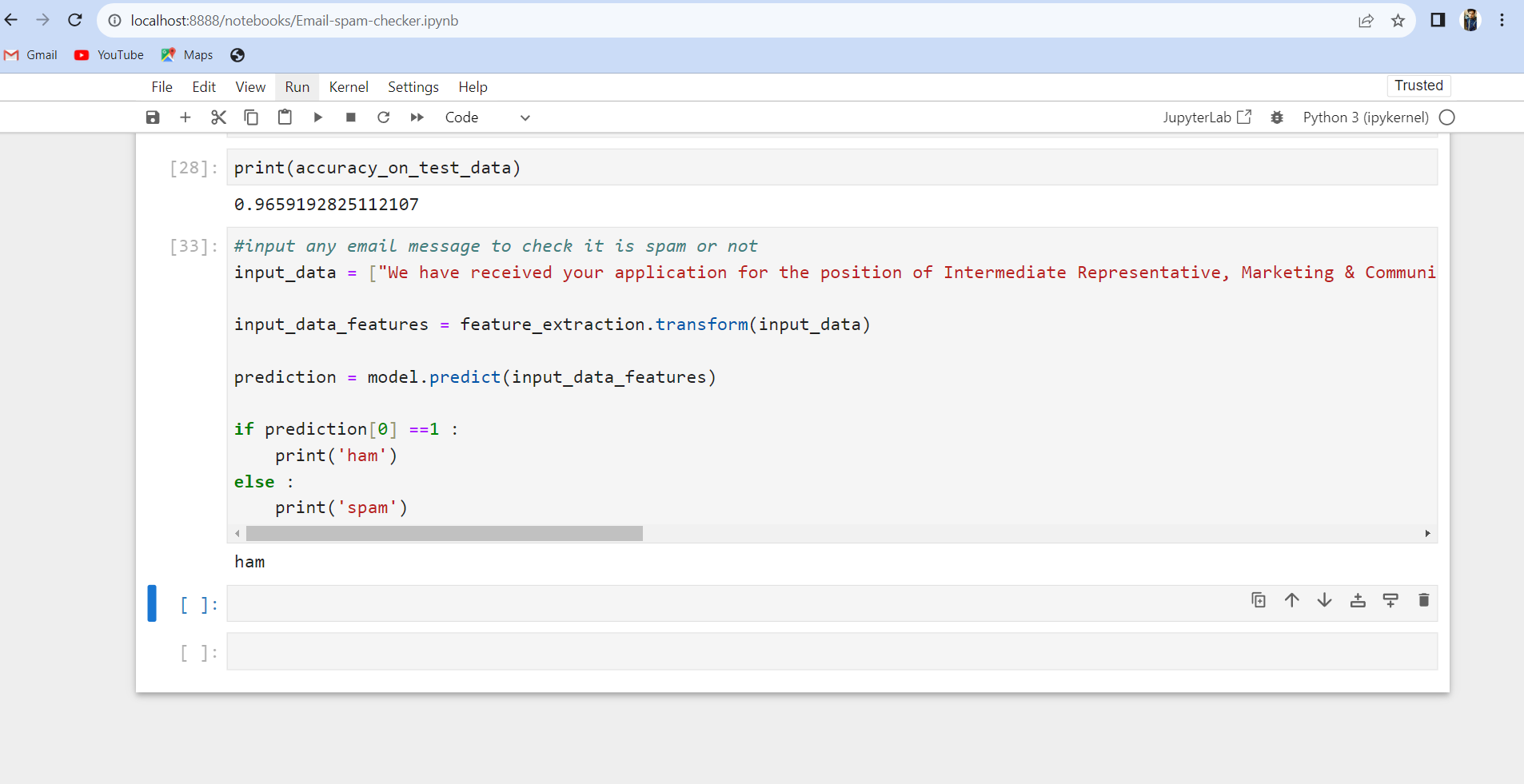Viewport: 1524px width, 784px height.
Task: Run the current cell
Action: pyautogui.click(x=317, y=117)
